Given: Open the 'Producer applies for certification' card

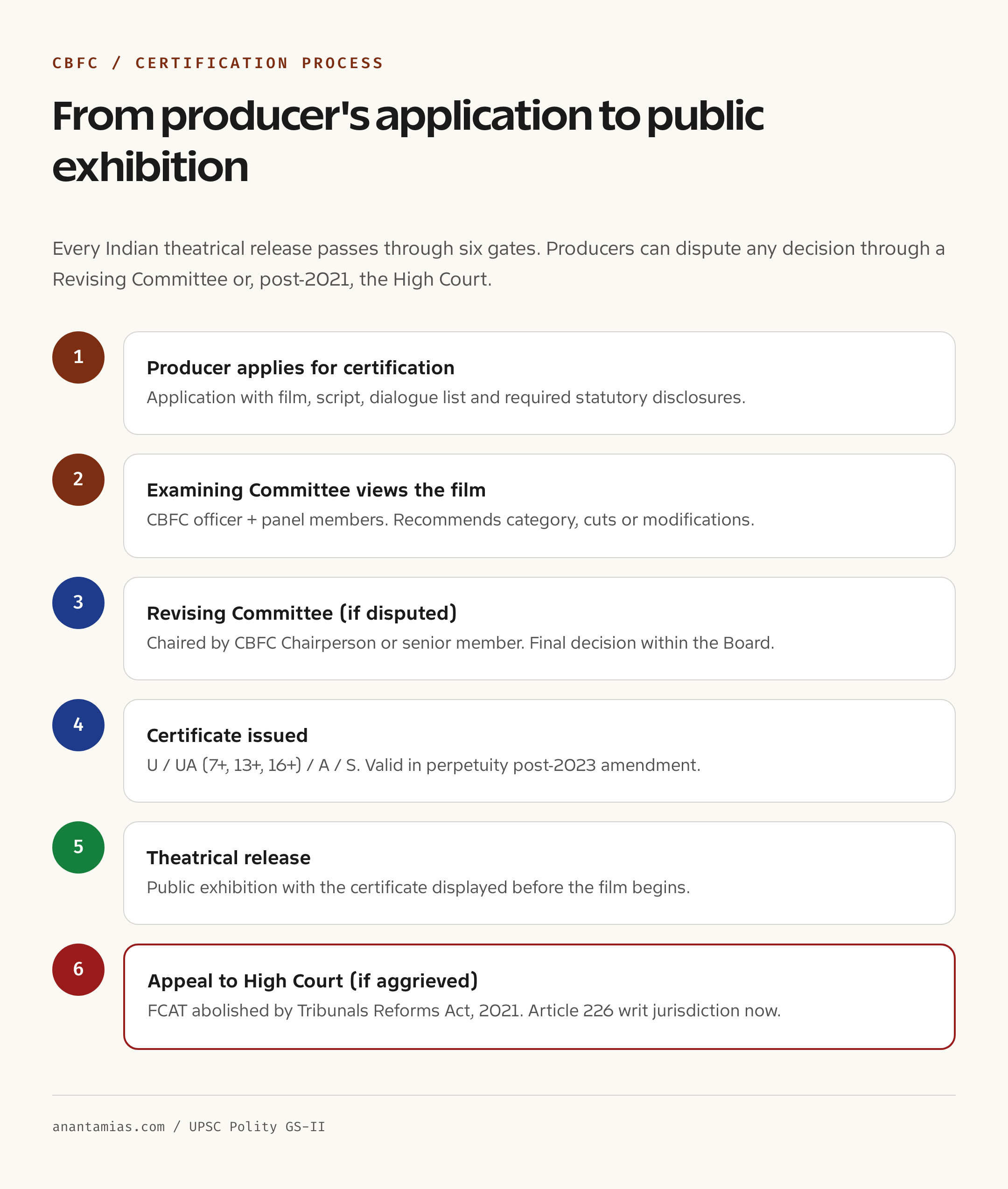Looking at the screenshot, I should 539,383.
